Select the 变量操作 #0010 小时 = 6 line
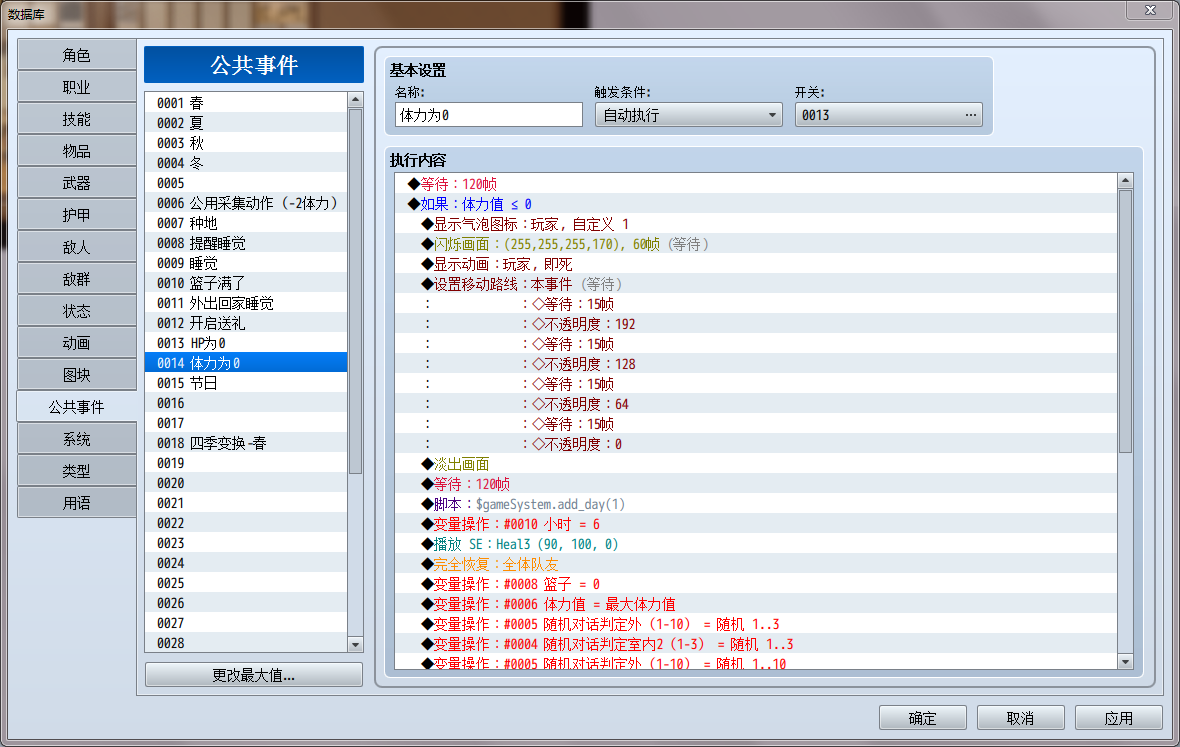1180x747 pixels. [756, 524]
